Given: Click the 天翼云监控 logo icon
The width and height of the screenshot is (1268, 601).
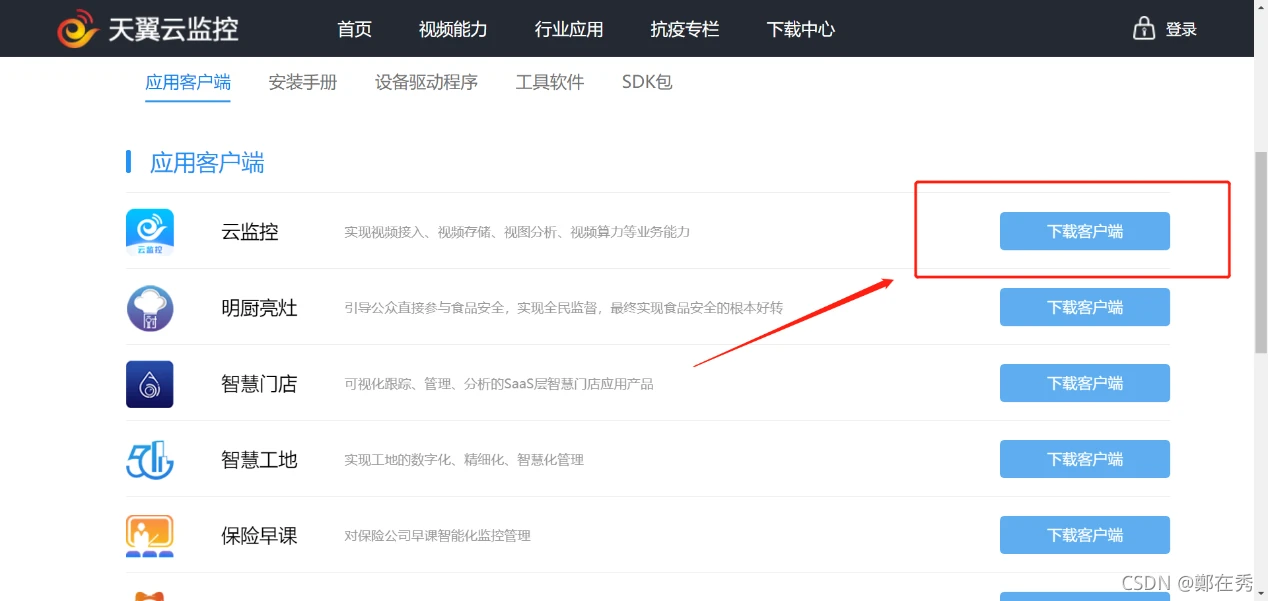Looking at the screenshot, I should [x=77, y=29].
